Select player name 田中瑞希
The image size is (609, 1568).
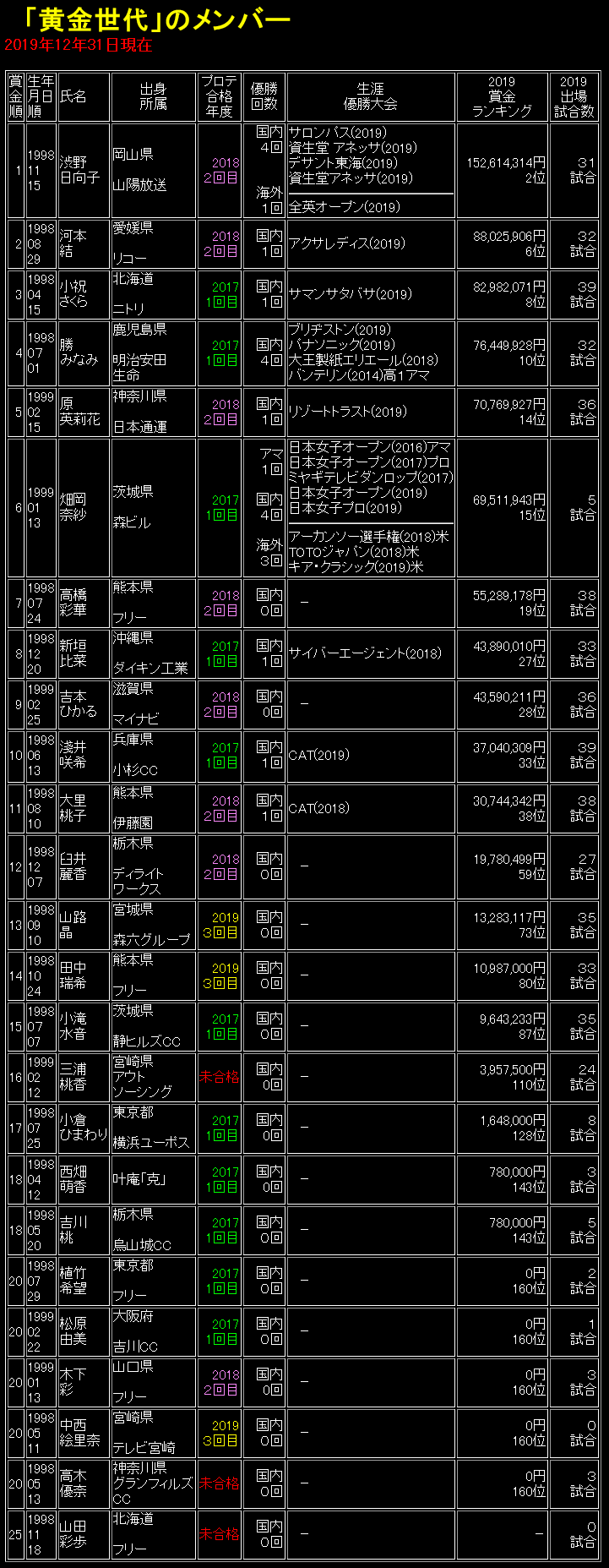tap(73, 975)
